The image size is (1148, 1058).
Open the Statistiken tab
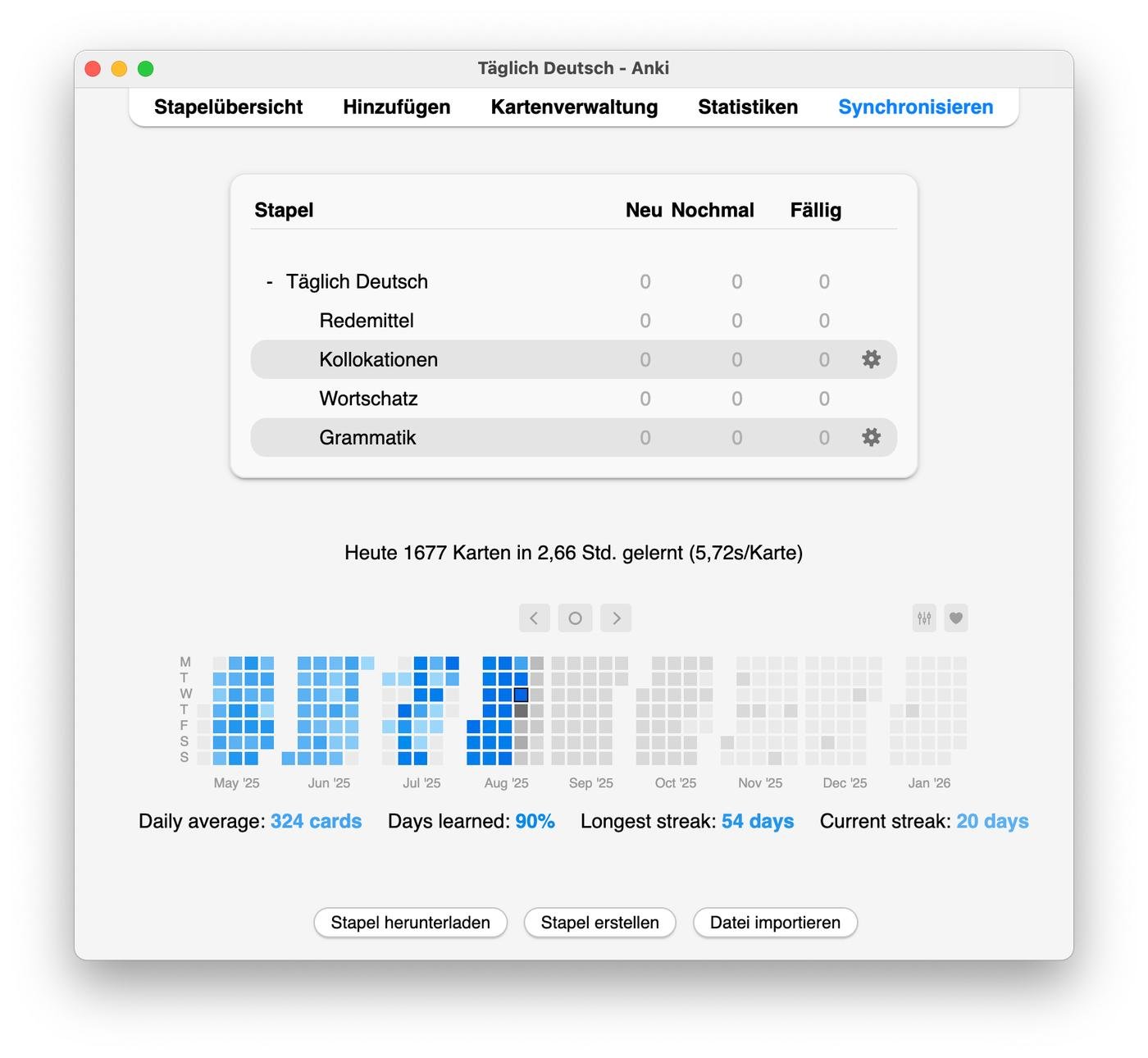748,107
